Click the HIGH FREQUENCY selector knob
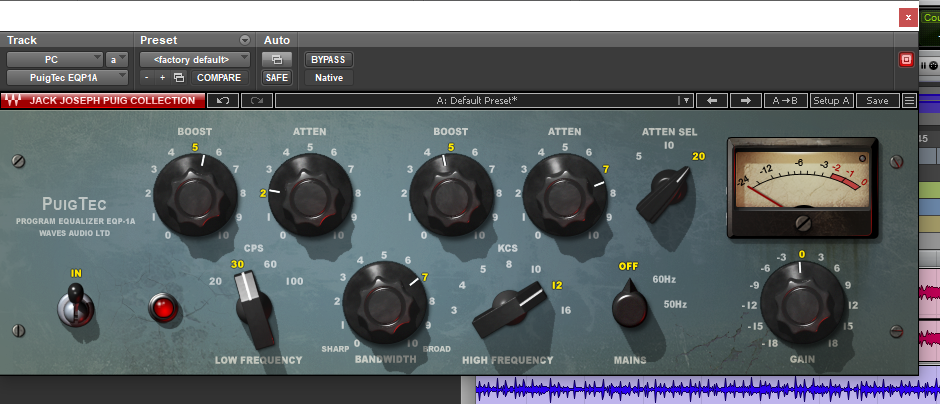 click(510, 308)
